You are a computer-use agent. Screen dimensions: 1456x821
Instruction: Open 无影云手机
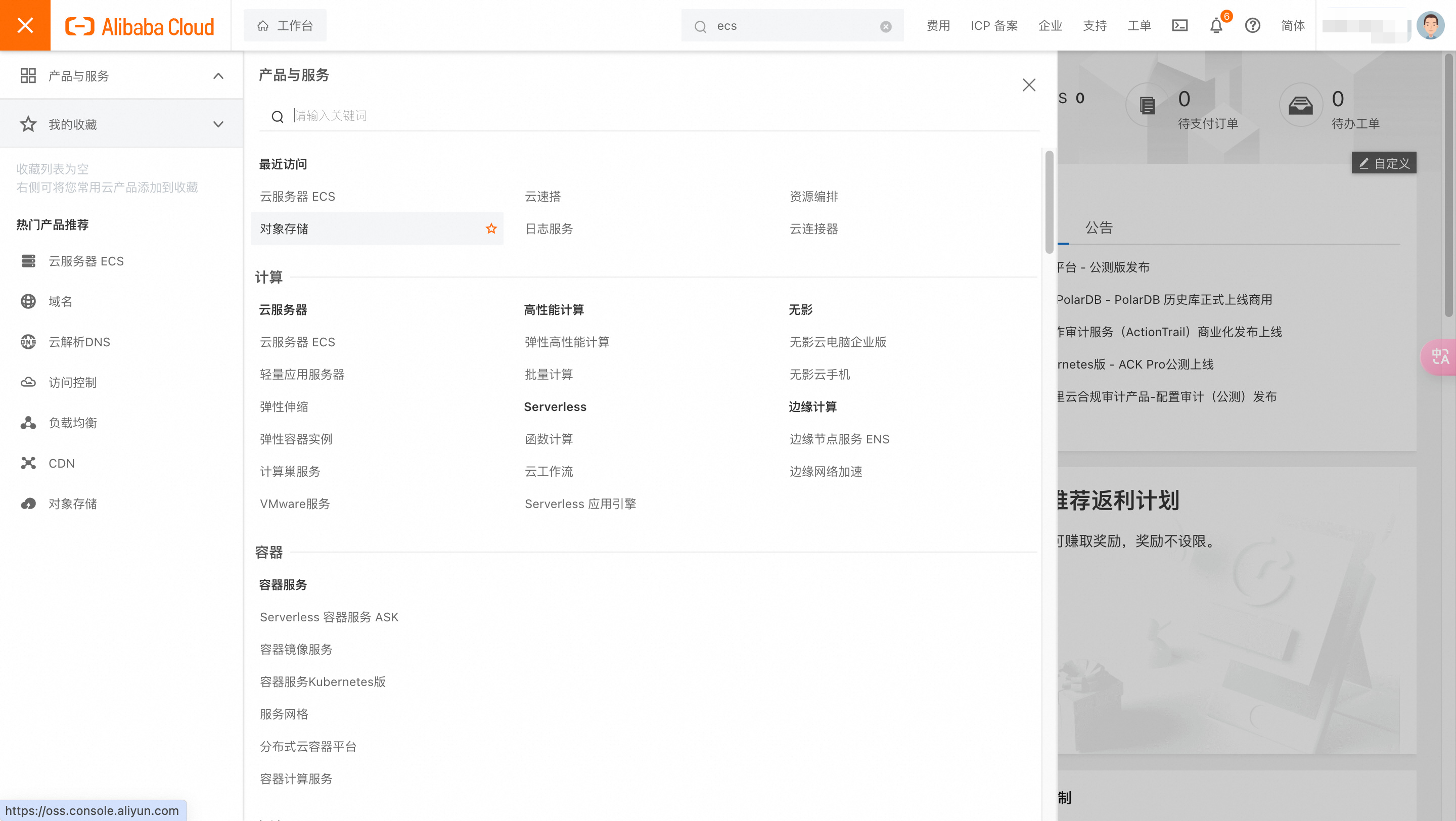tap(820, 374)
